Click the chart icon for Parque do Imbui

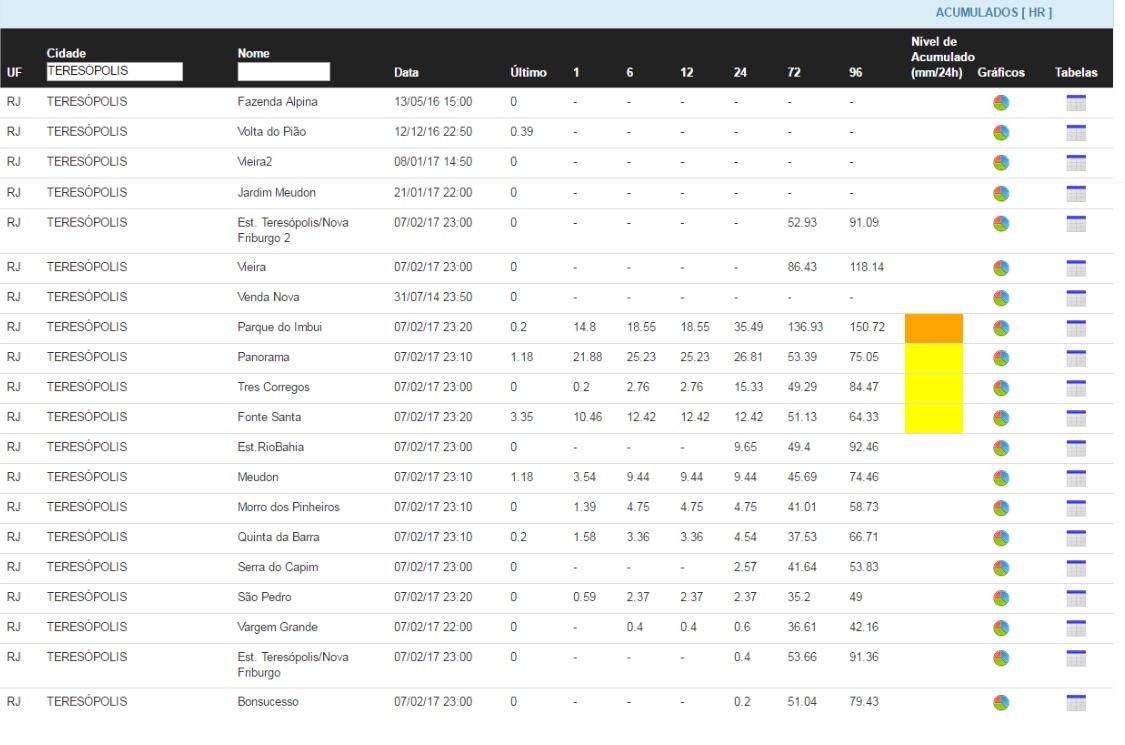tap(1000, 328)
